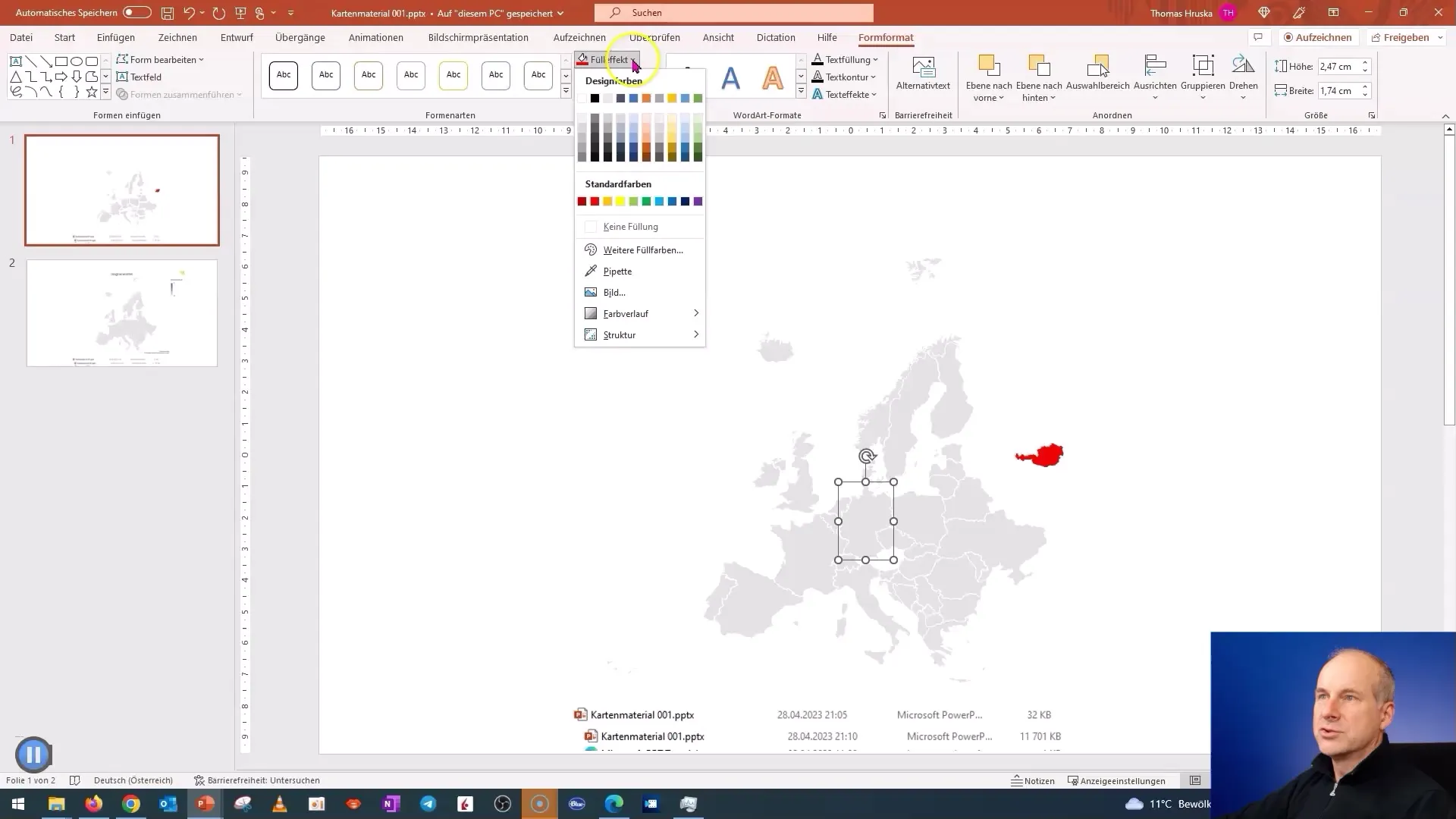Open Anzeigeeinstellungen in status bar

(1116, 780)
